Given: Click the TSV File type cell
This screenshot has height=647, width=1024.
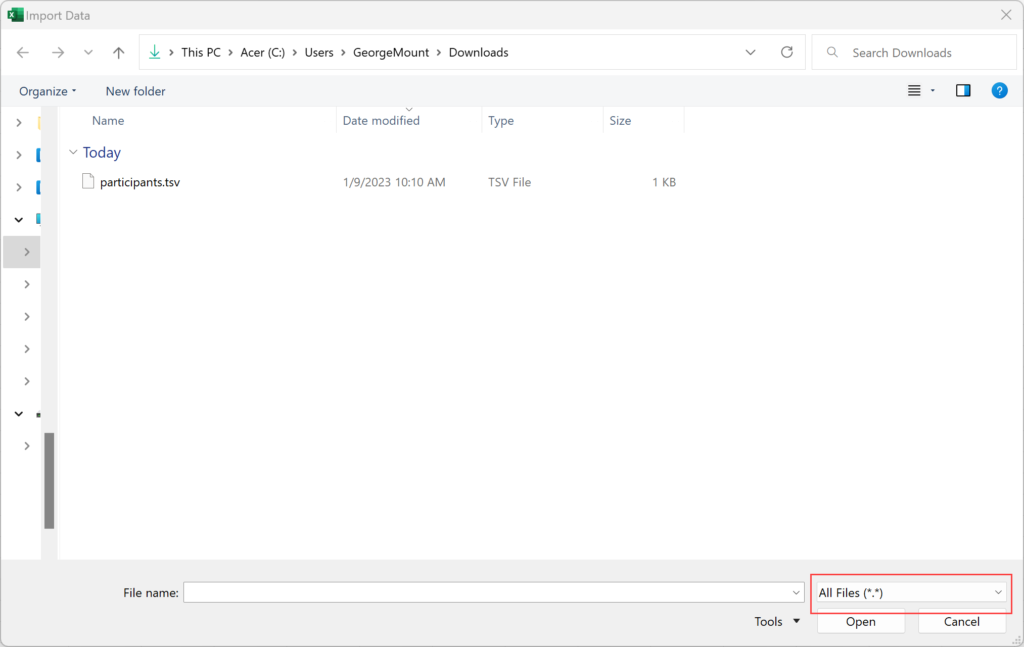Looking at the screenshot, I should point(509,182).
